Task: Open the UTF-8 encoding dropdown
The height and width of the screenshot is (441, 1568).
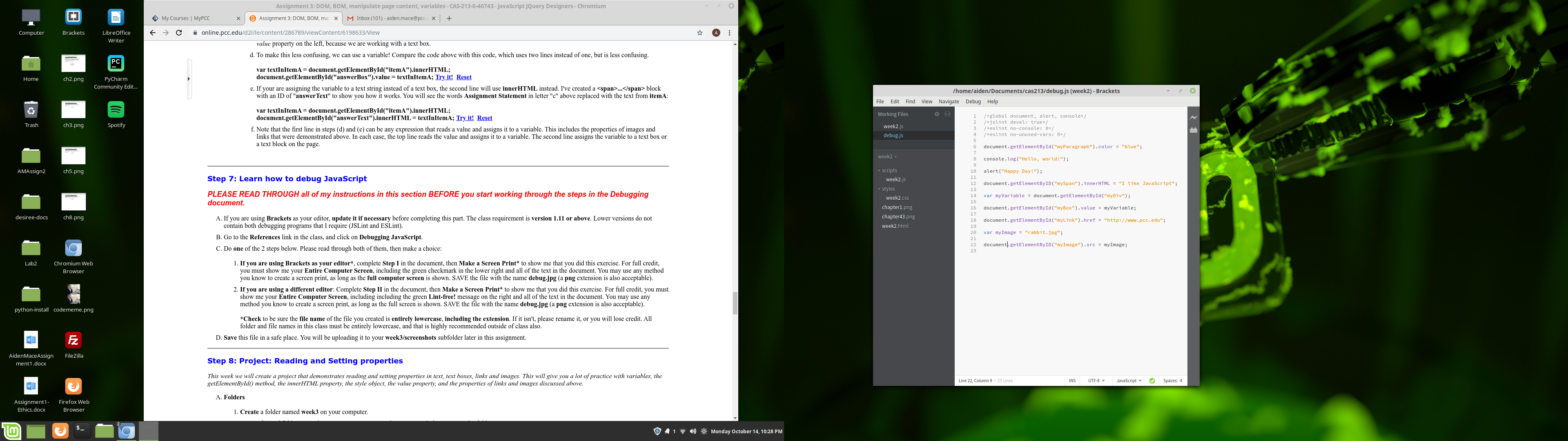Action: (x=1096, y=381)
